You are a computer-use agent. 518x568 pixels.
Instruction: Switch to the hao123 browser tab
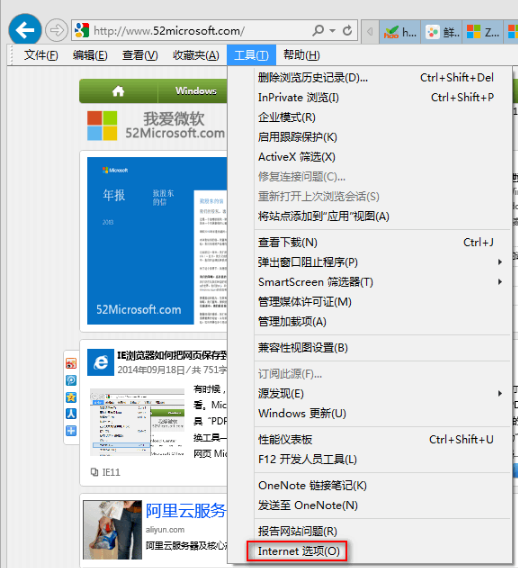[x=400, y=32]
